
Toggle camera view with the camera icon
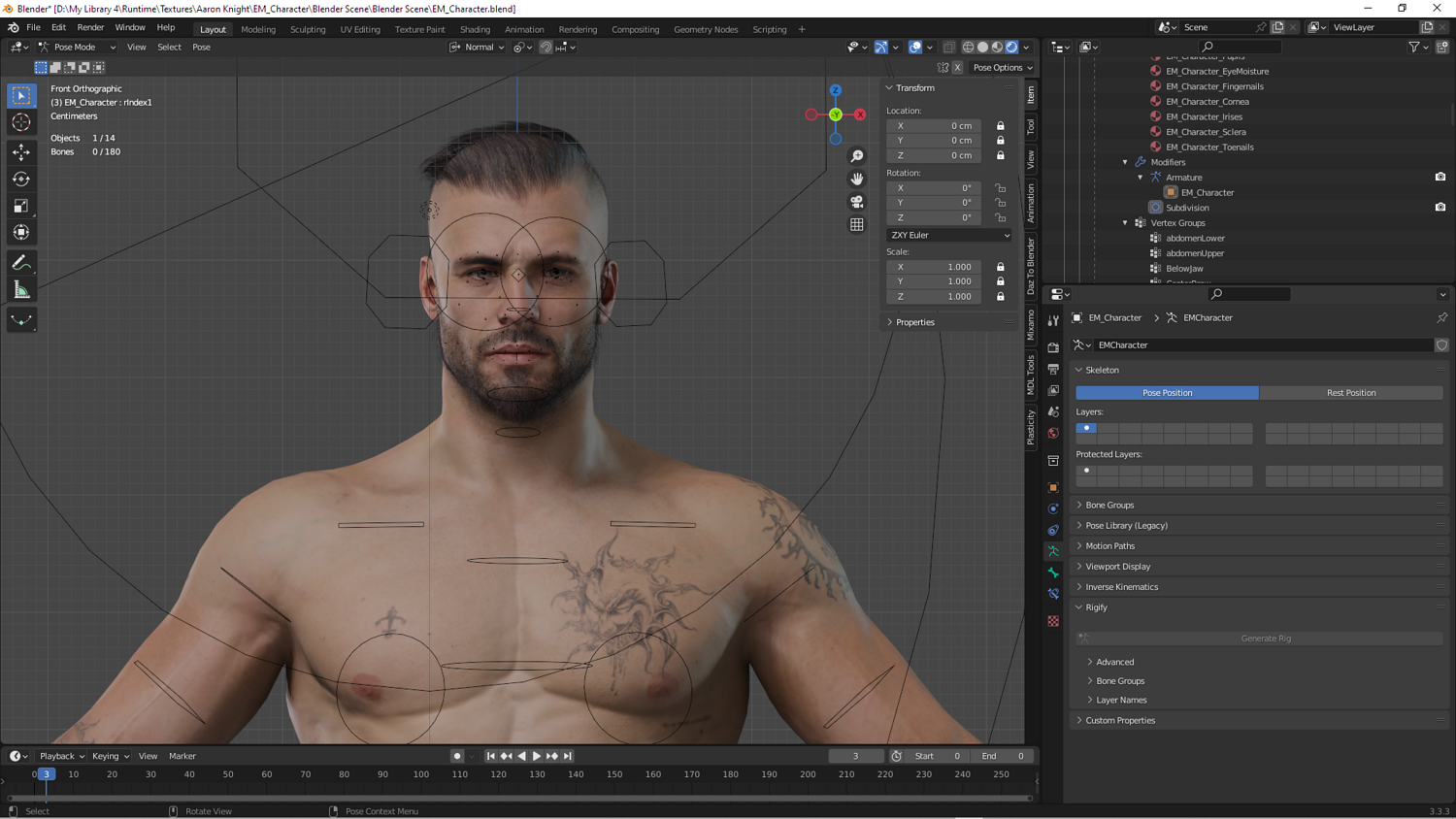857,202
